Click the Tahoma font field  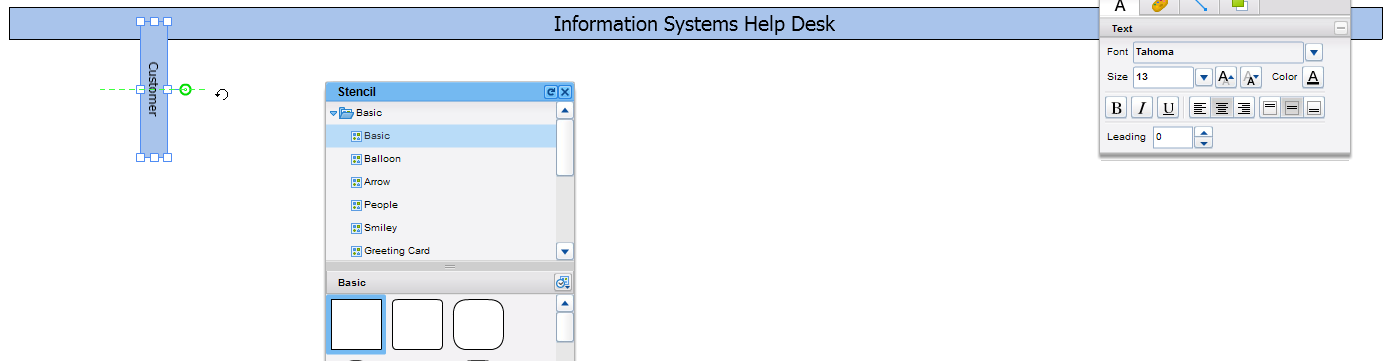[x=1218, y=52]
